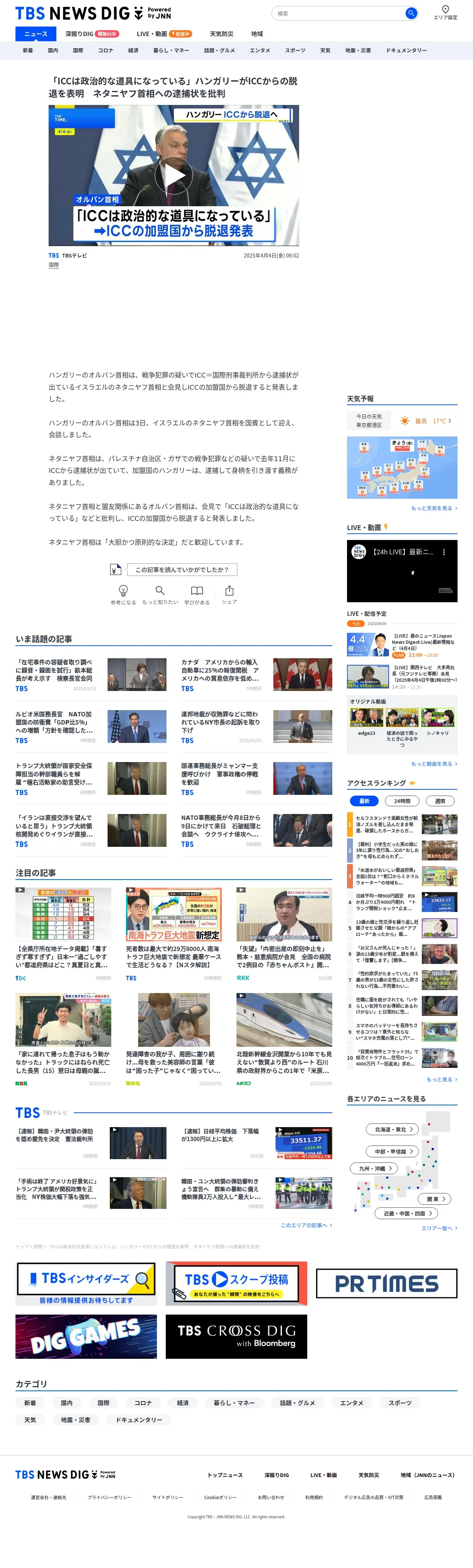Click the シェア share icon
Image resolution: width=473 pixels, height=1568 pixels.
(x=229, y=590)
